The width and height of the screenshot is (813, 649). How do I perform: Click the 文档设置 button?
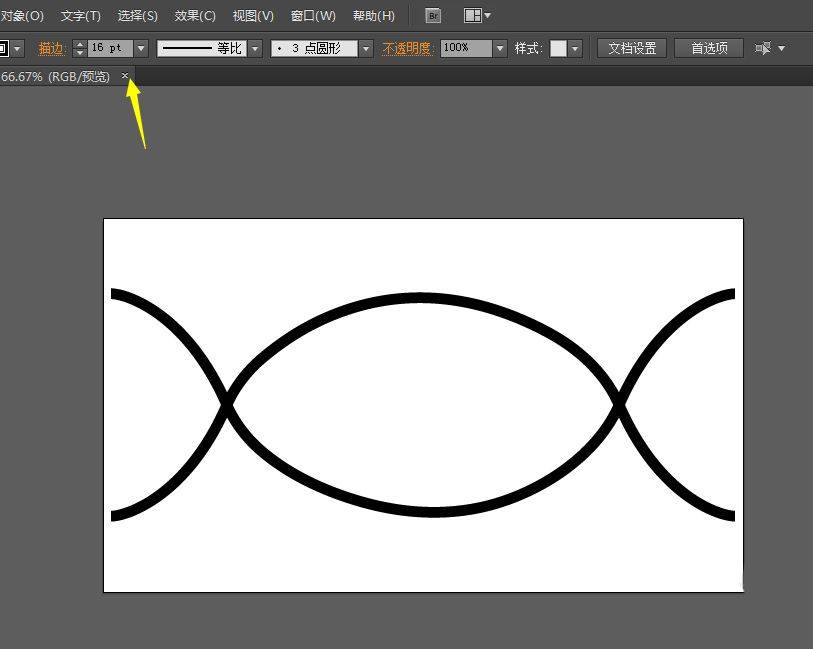(632, 48)
